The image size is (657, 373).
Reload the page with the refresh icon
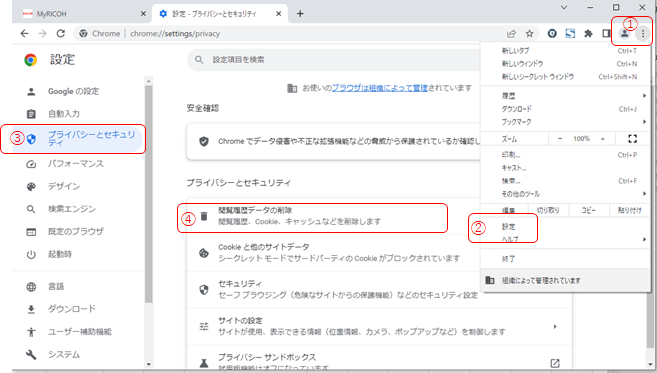click(61, 34)
